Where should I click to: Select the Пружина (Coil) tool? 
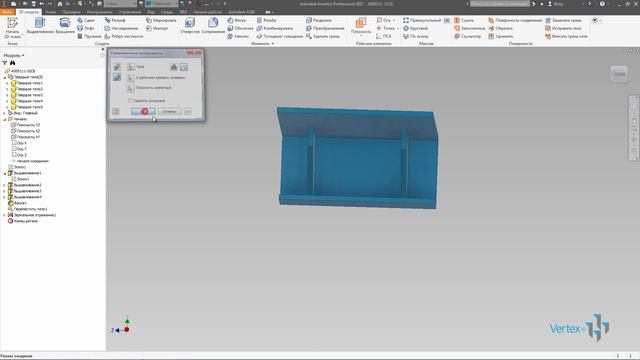coord(89,36)
